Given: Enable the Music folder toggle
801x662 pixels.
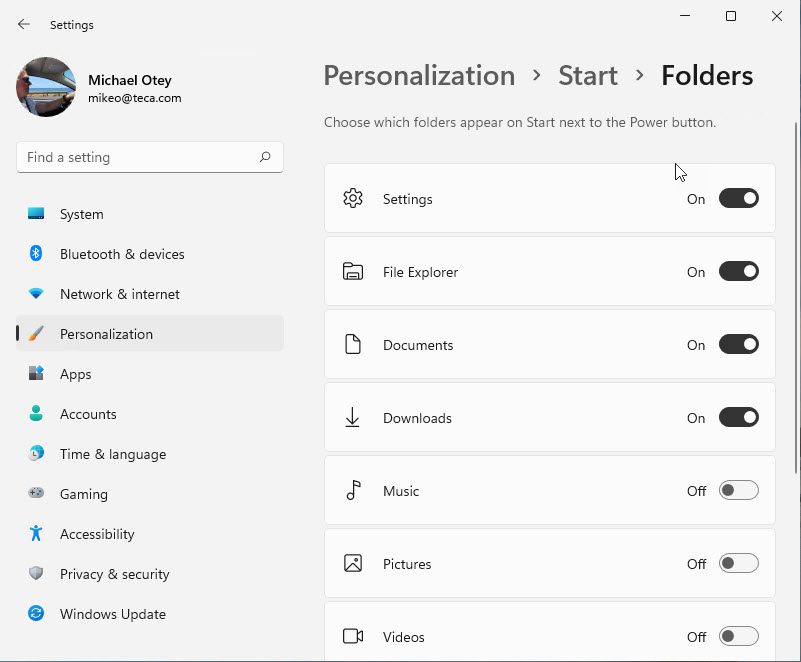Looking at the screenshot, I should [x=739, y=490].
